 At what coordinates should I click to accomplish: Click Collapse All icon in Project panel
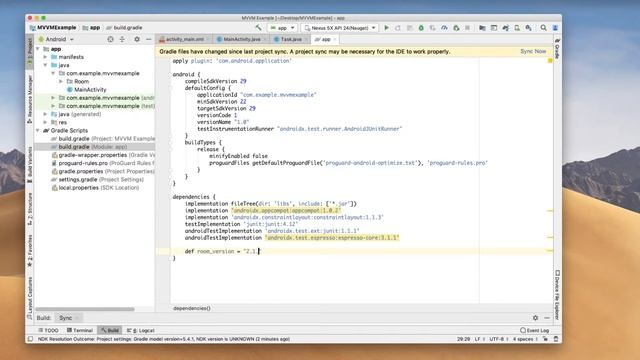click(x=122, y=39)
